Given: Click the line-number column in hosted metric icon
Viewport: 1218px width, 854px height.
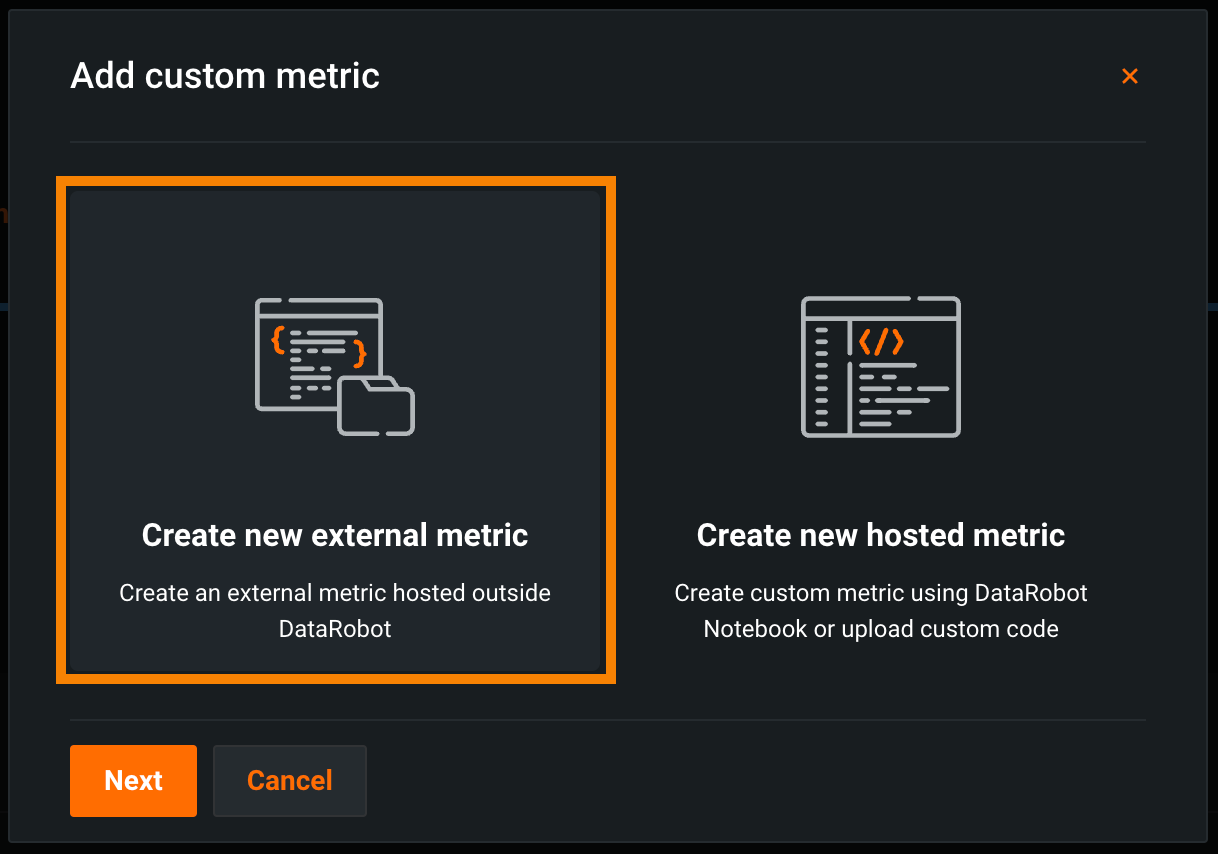Looking at the screenshot, I should [822, 382].
